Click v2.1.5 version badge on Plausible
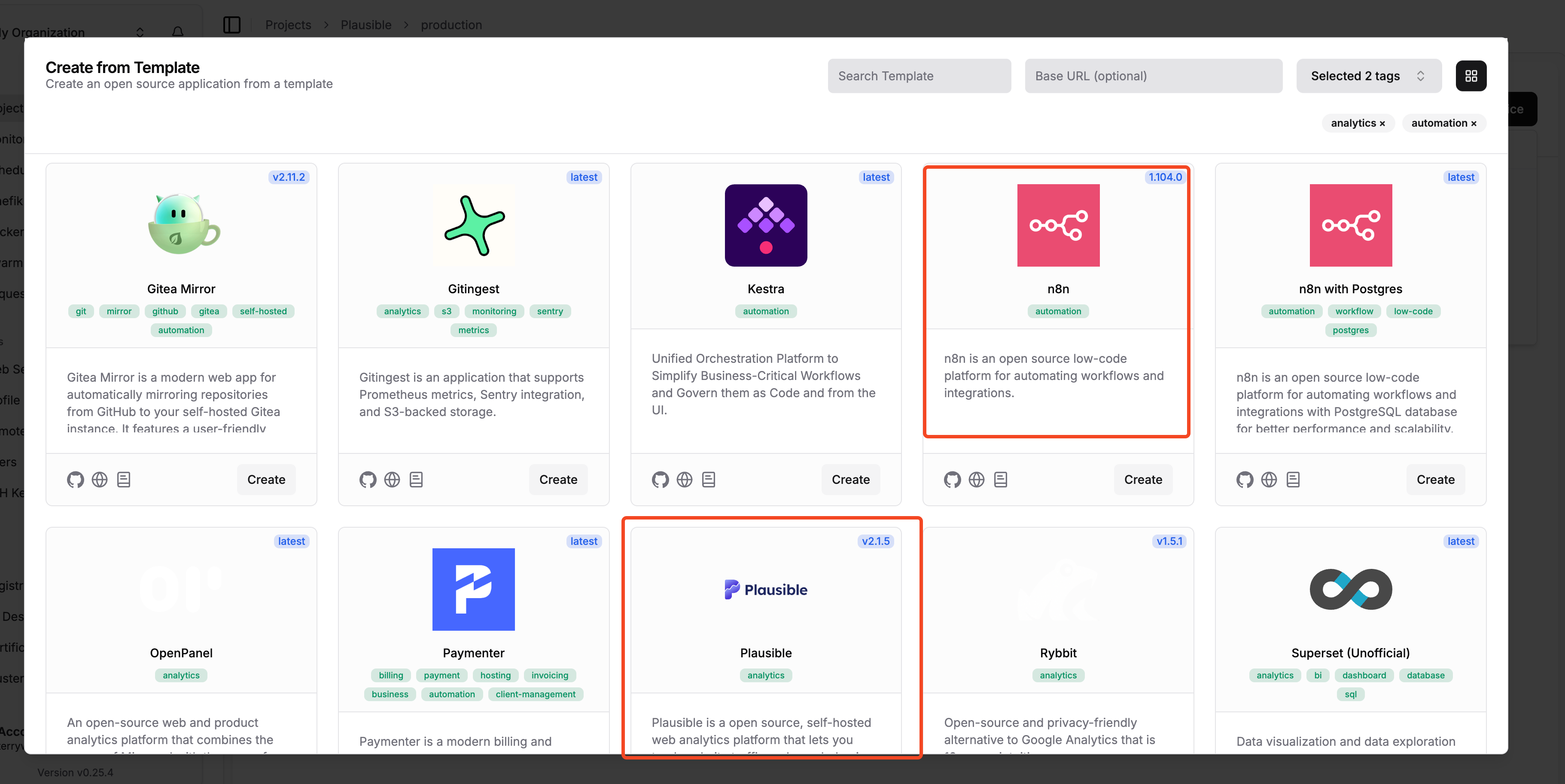 [x=875, y=541]
